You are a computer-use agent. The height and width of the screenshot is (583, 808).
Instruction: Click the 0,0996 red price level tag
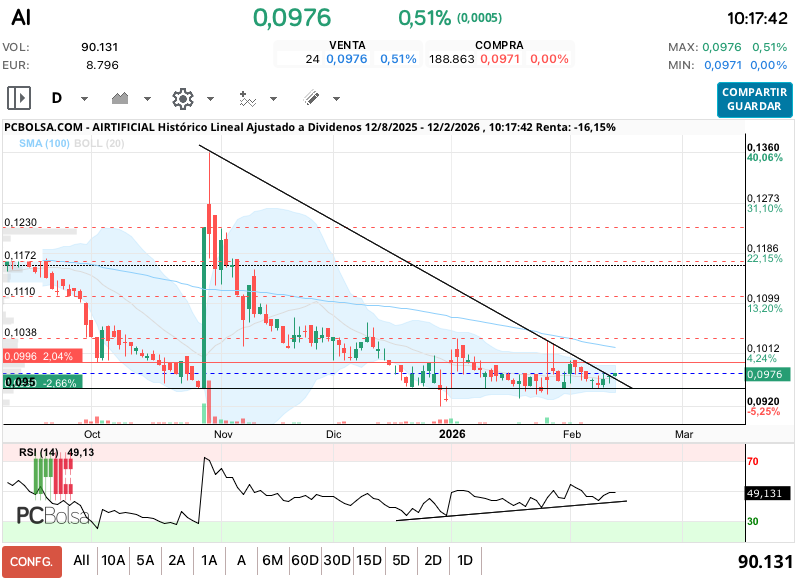pos(39,356)
